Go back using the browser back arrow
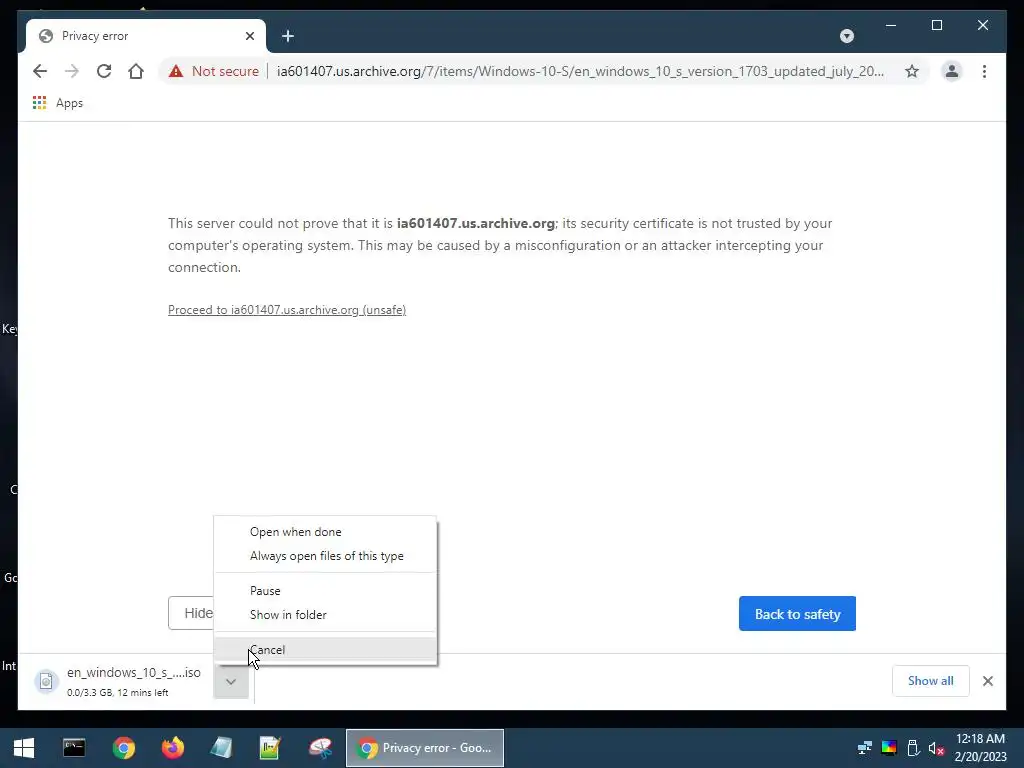The height and width of the screenshot is (768, 1024). [x=40, y=71]
